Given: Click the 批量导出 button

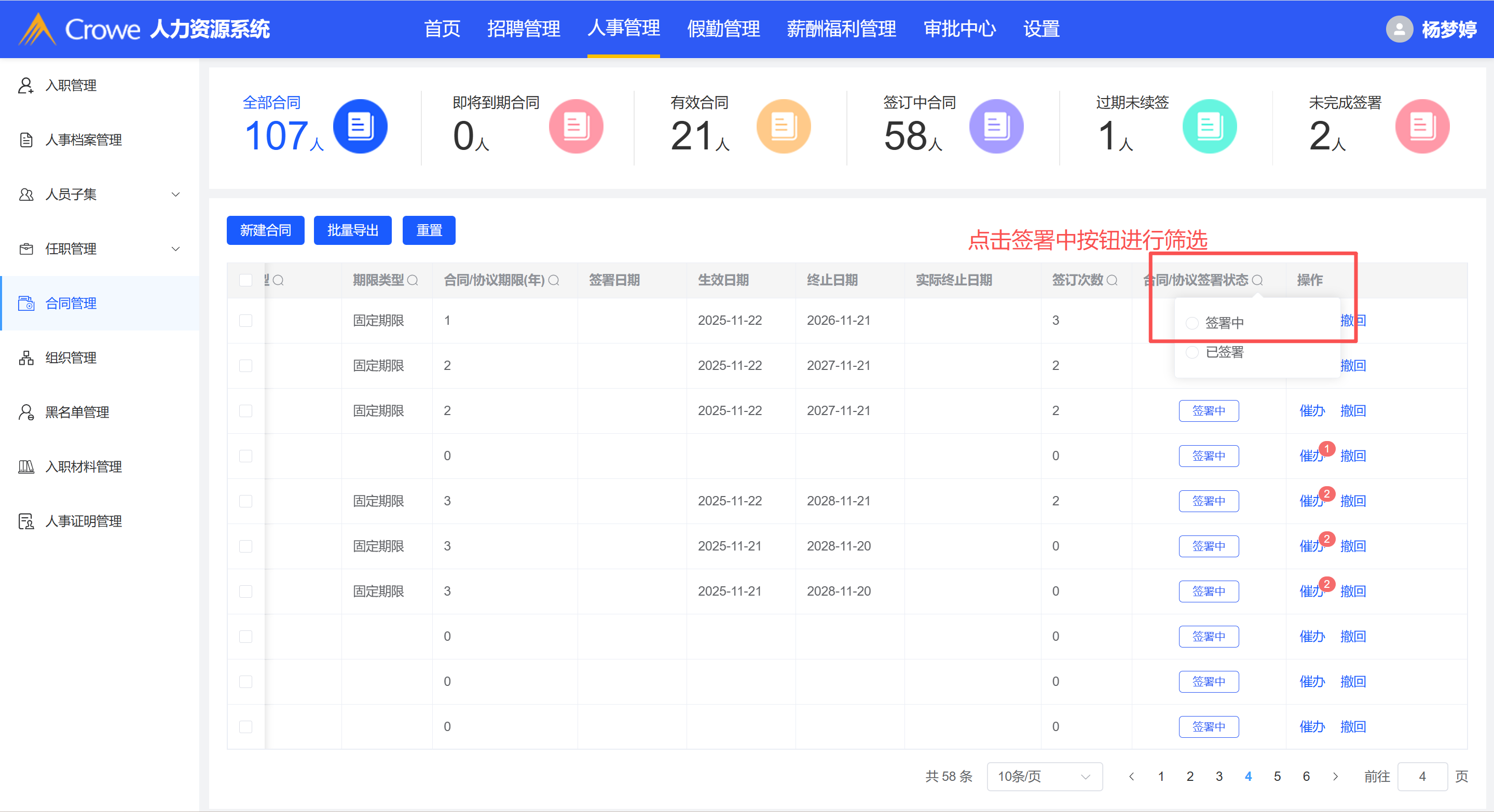Looking at the screenshot, I should 352,230.
